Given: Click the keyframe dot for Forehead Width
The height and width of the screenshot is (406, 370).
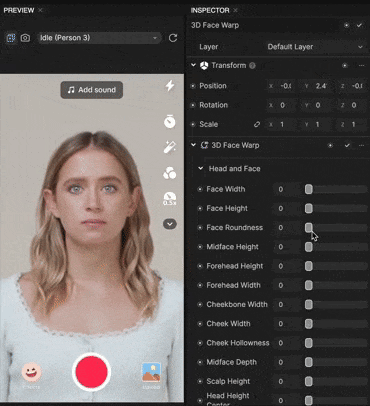Looking at the screenshot, I should pyautogui.click(x=200, y=285).
